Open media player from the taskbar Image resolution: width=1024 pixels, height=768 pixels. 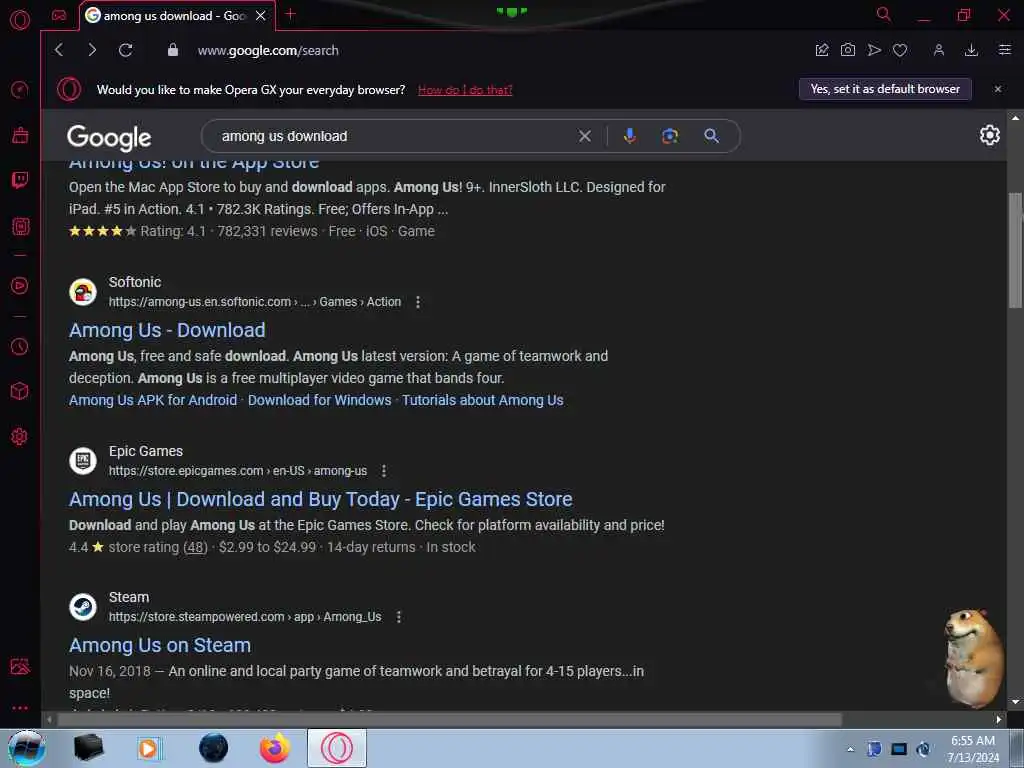[x=150, y=748]
